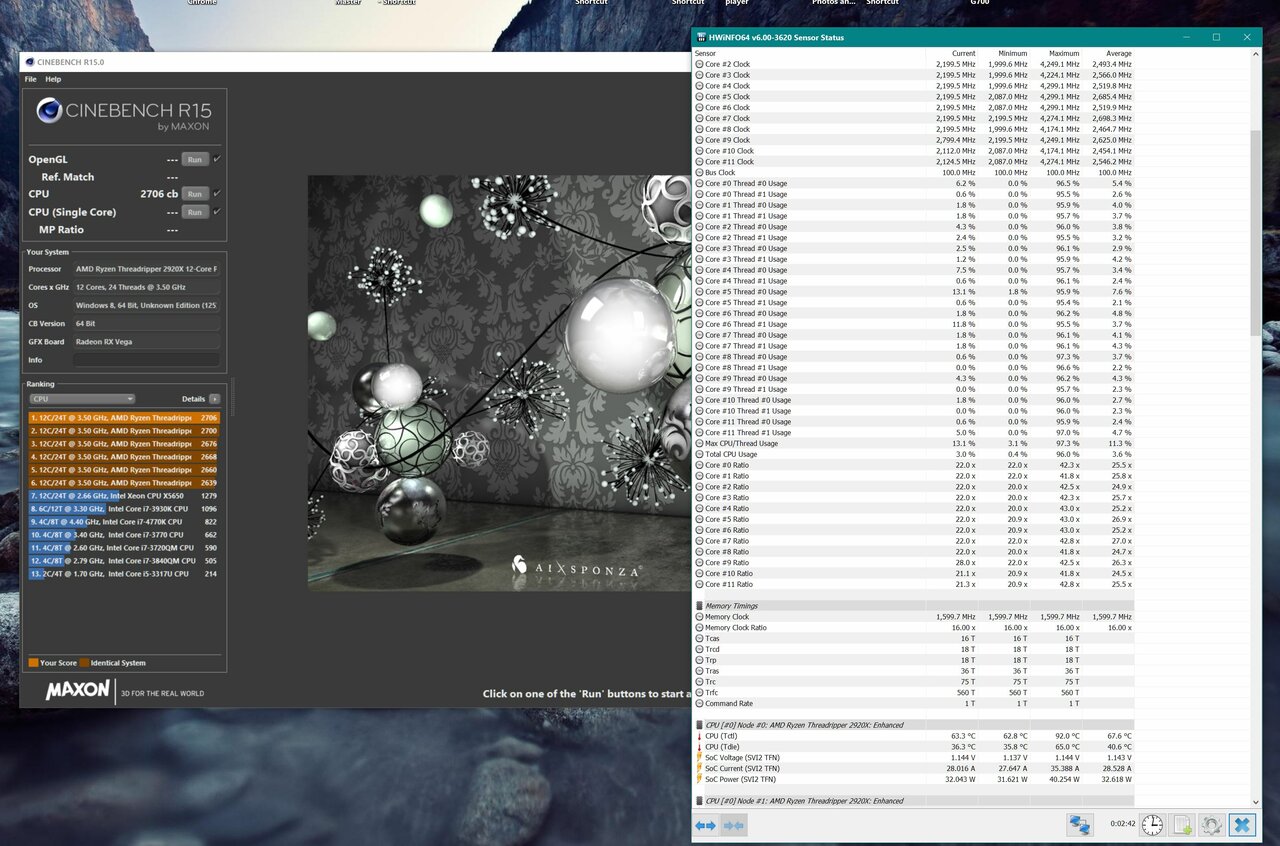Viewport: 1280px width, 846px height.
Task: Open HWiNFO sensor settings gear icon
Action: [1211, 825]
